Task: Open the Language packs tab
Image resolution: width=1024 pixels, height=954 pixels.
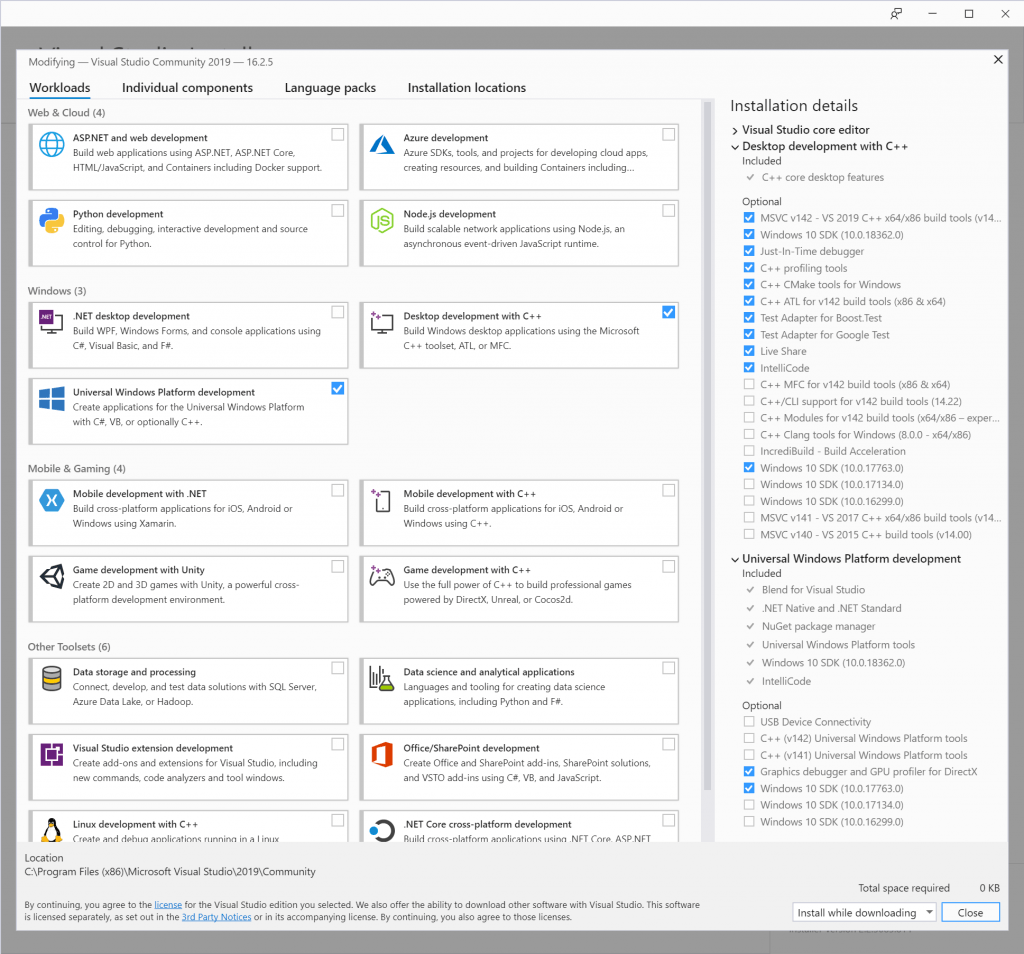Action: pyautogui.click(x=330, y=88)
